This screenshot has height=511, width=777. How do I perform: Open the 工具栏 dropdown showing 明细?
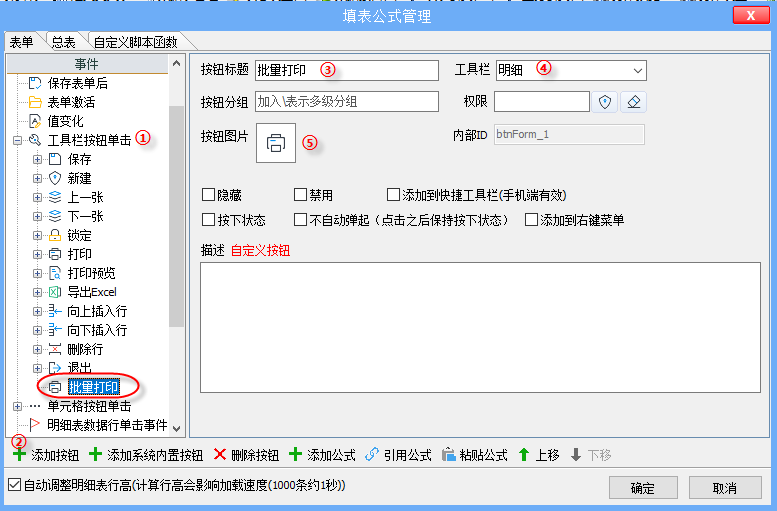[x=638, y=71]
